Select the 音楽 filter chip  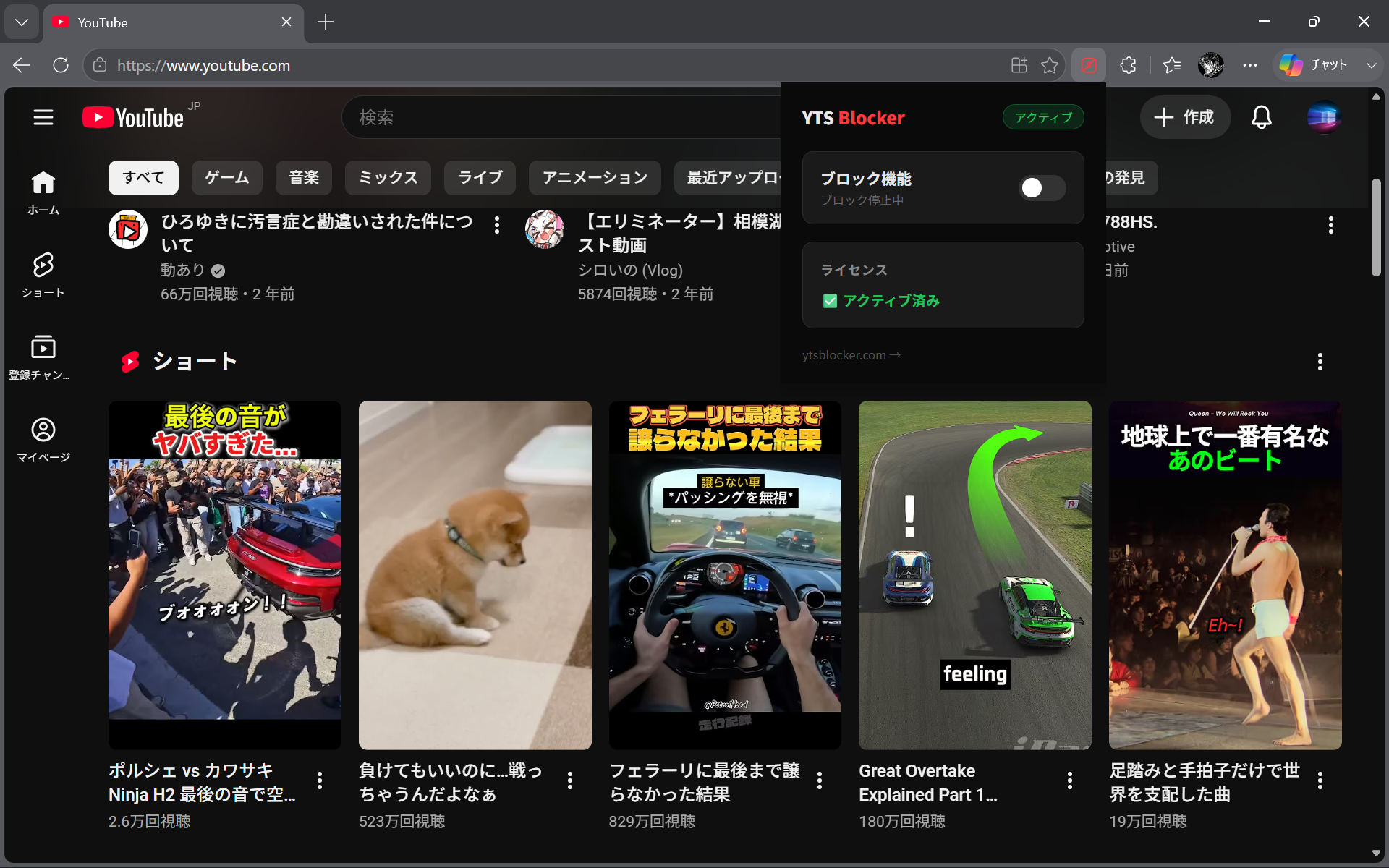304,178
